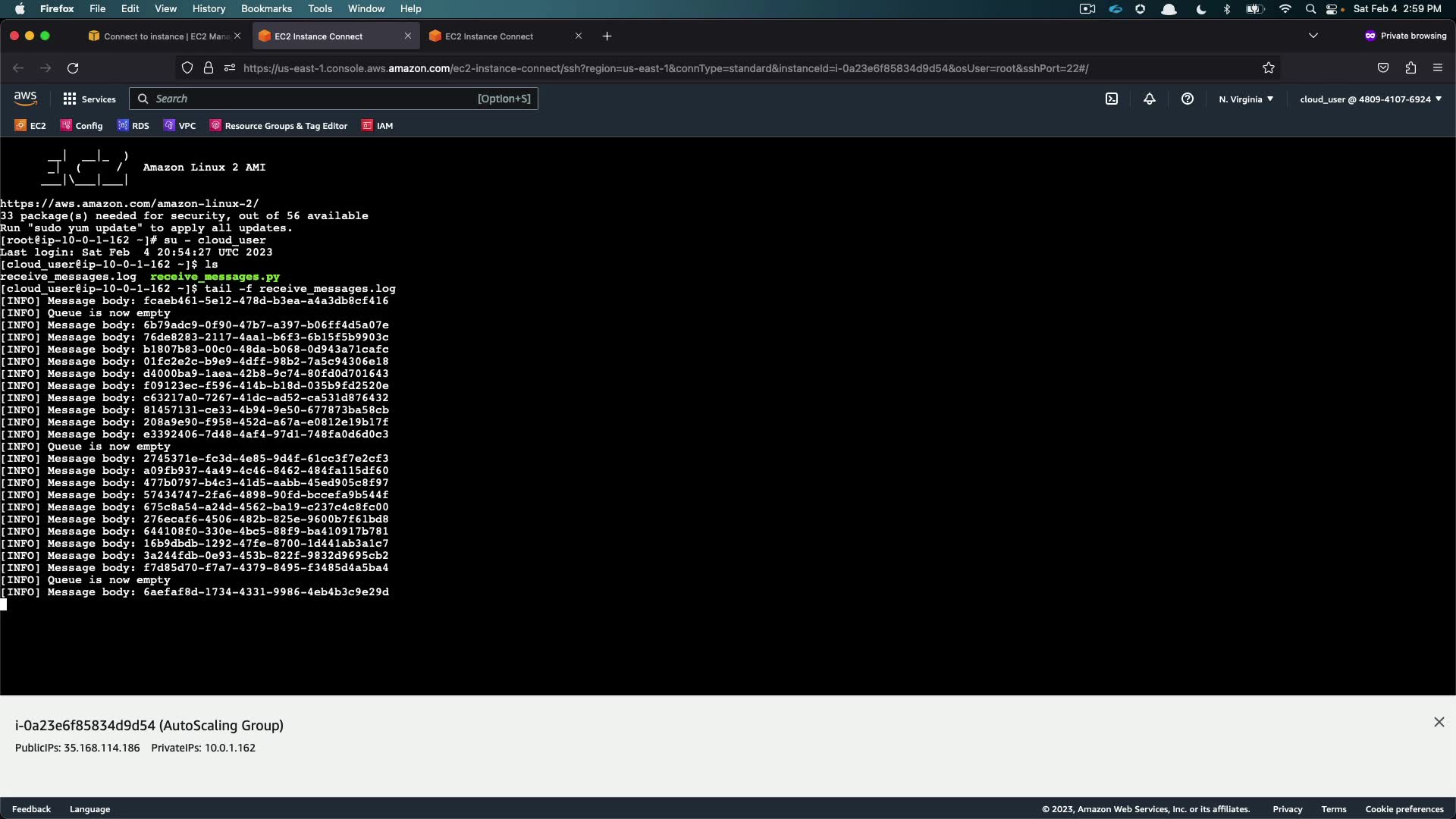
Task: Bookmark this page with star icon
Action: pyautogui.click(x=1269, y=68)
